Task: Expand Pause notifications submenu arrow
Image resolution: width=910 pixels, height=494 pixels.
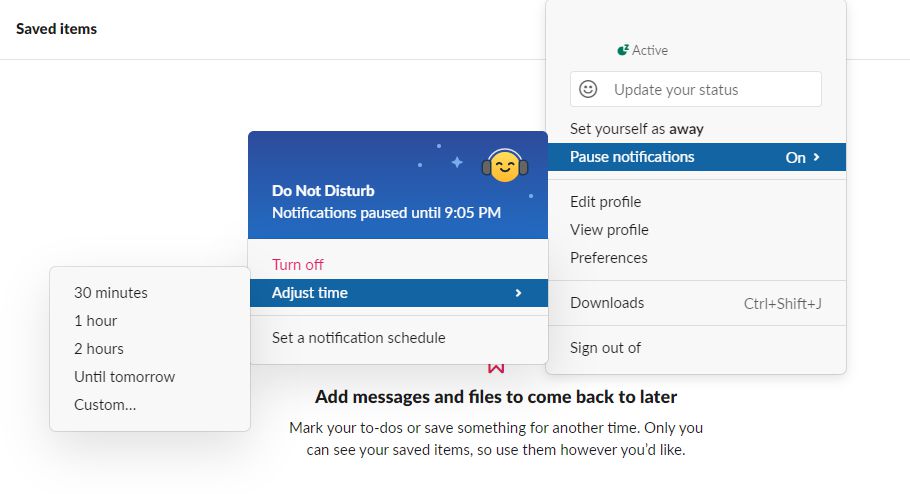Action: (817, 157)
